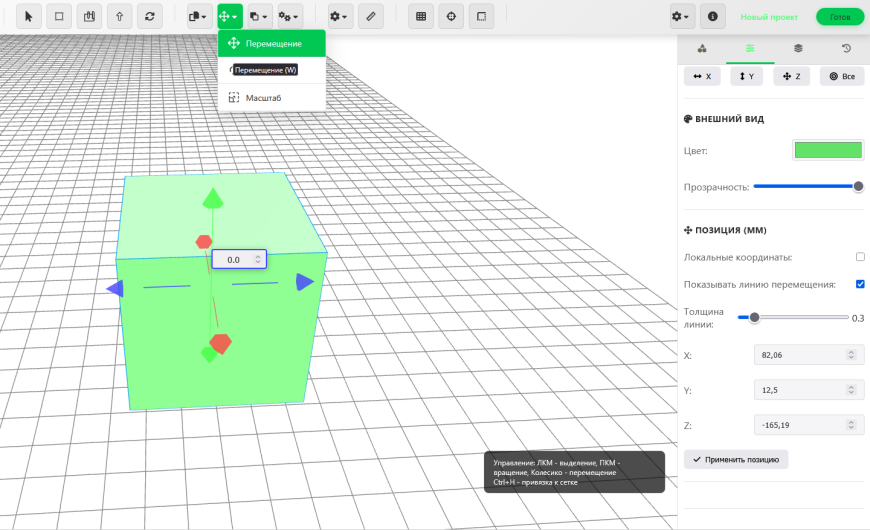The width and height of the screenshot is (870, 530).
Task: Select the ruler measure tool
Action: (371, 17)
